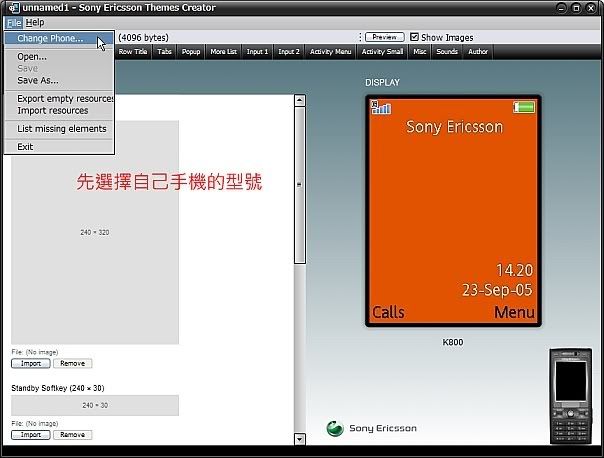Switch to the Tabs tab
This screenshot has width=604, height=458.
[164, 52]
